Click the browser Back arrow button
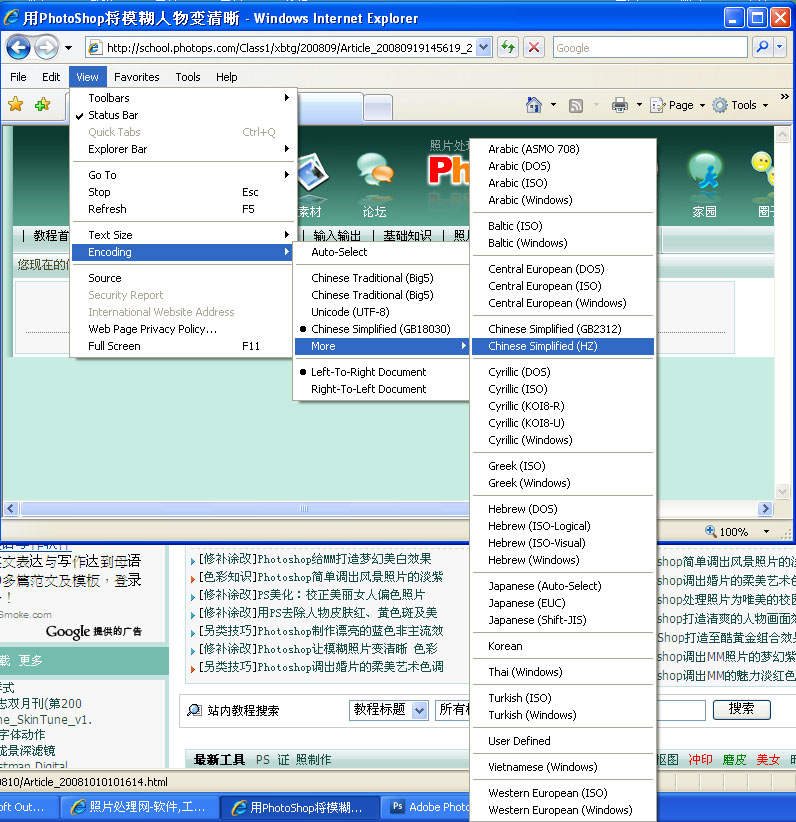 [x=18, y=48]
